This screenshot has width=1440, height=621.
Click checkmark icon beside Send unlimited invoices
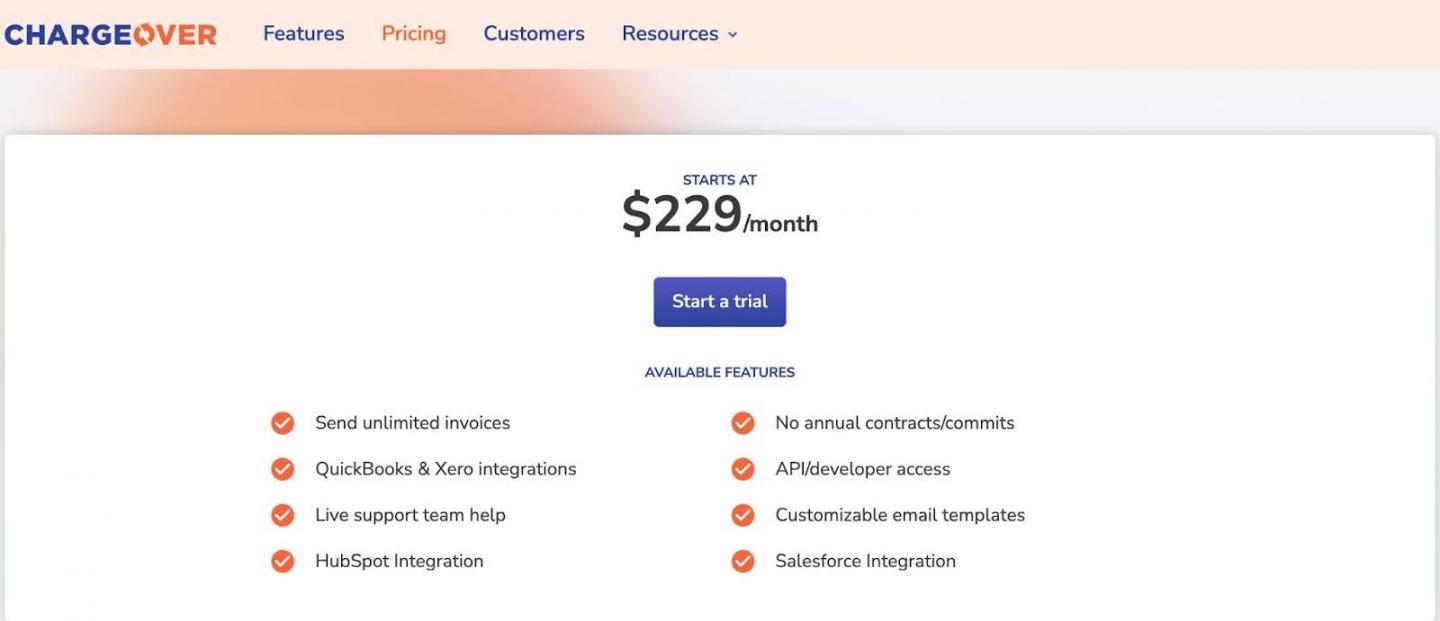[x=283, y=423]
